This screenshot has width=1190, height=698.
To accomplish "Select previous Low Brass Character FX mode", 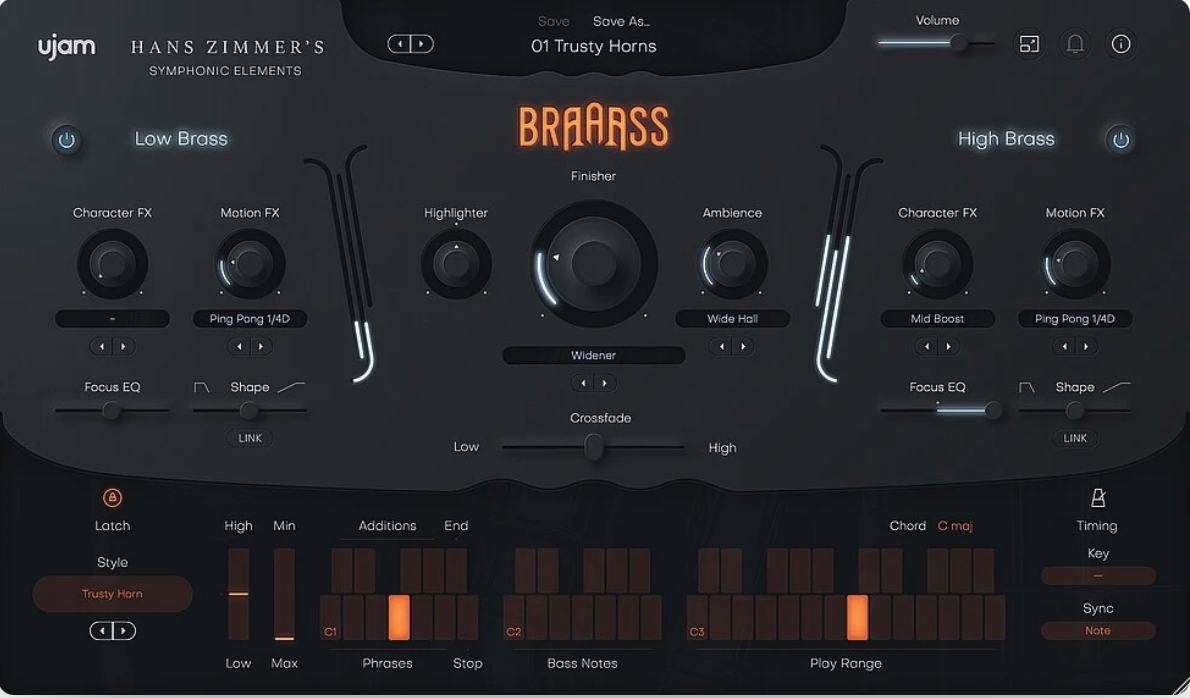I will coord(102,347).
